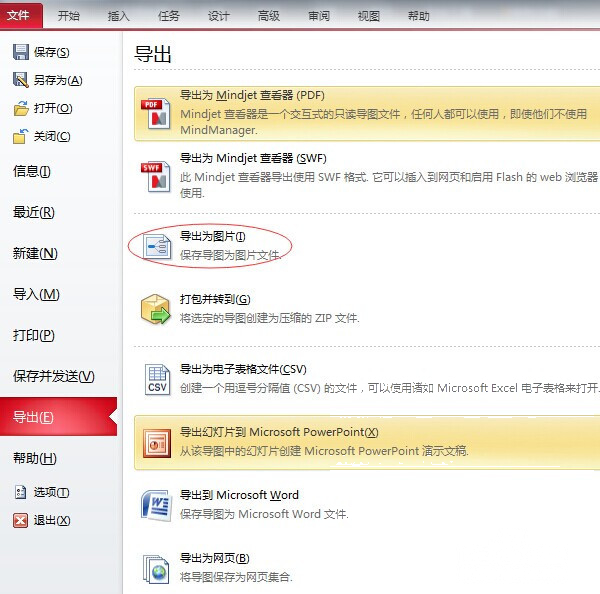The width and height of the screenshot is (600, 594).
Task: Open the 导入(M) page
Action: tap(36, 294)
